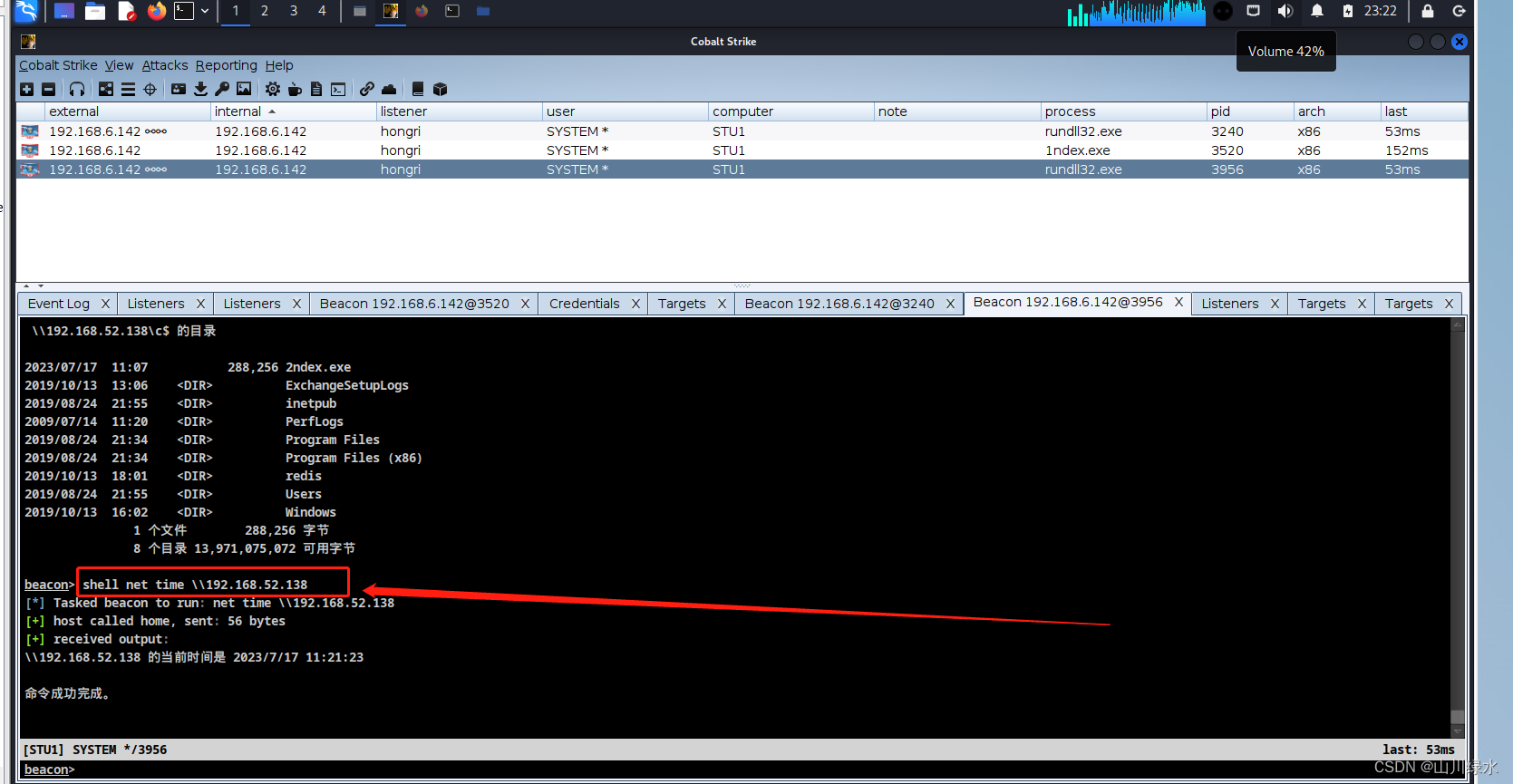Click the chain link Host File icon

(366, 89)
